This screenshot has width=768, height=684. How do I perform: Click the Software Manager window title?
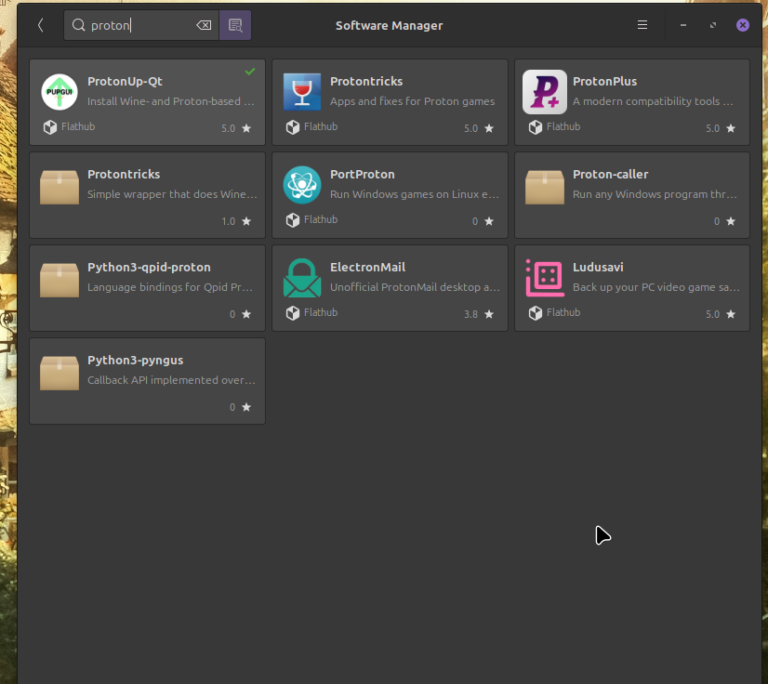pyautogui.click(x=389, y=25)
